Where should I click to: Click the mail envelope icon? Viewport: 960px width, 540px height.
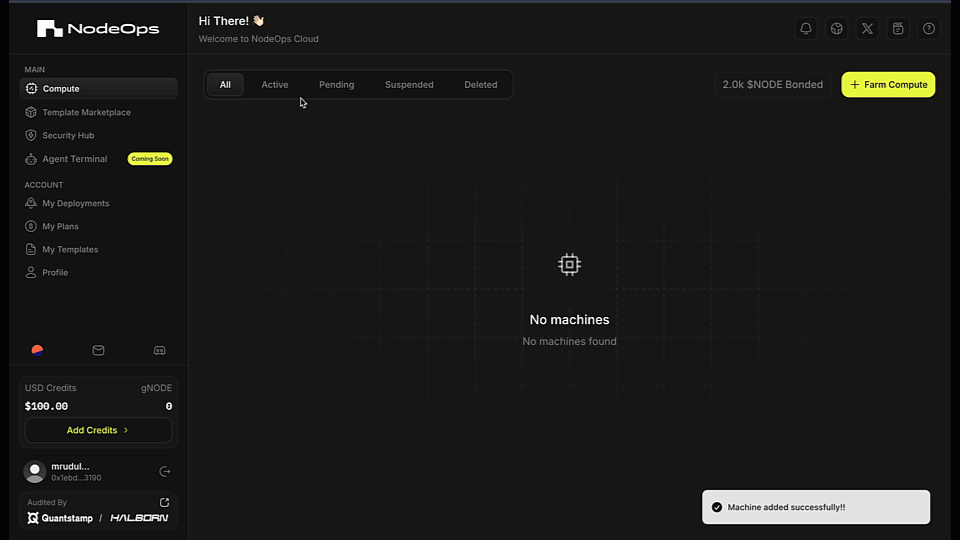pos(98,350)
